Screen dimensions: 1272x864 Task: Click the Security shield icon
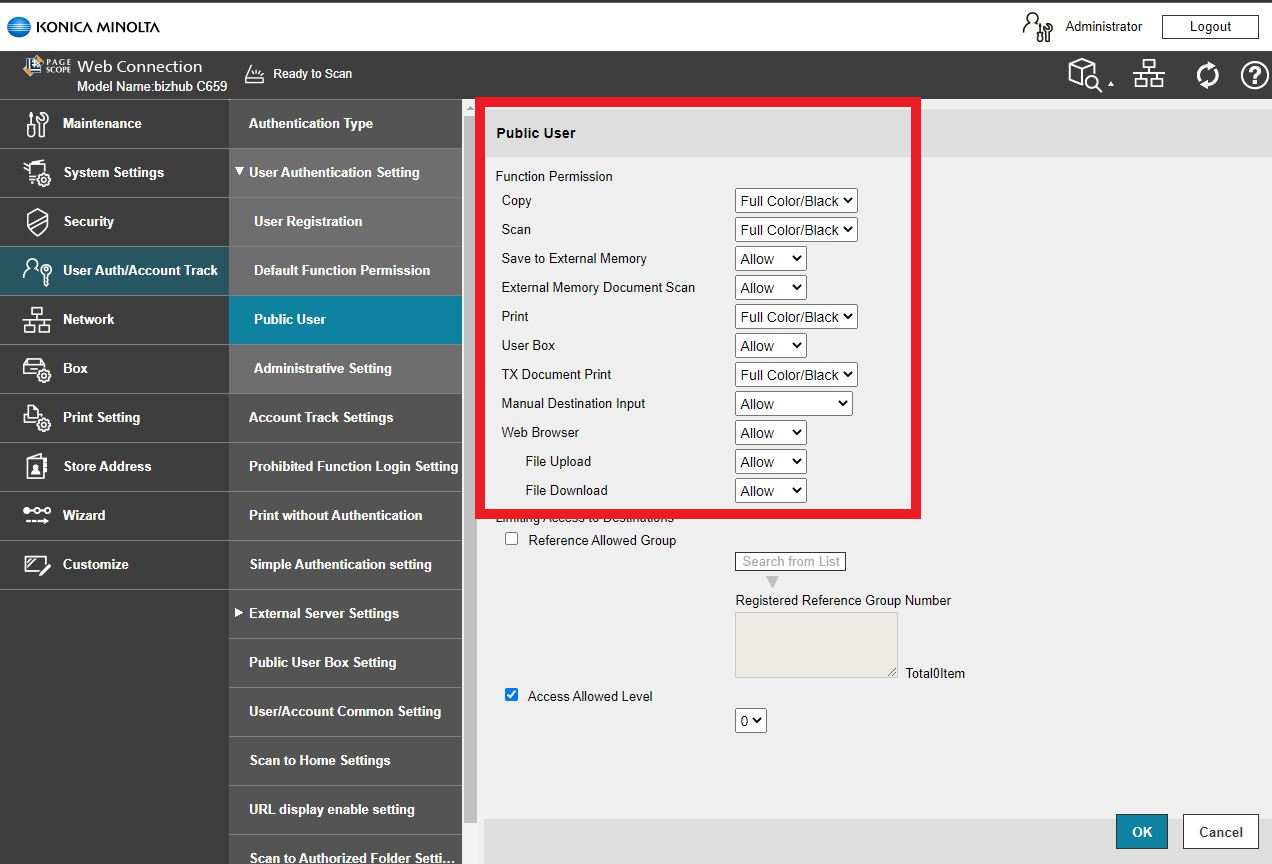37,222
